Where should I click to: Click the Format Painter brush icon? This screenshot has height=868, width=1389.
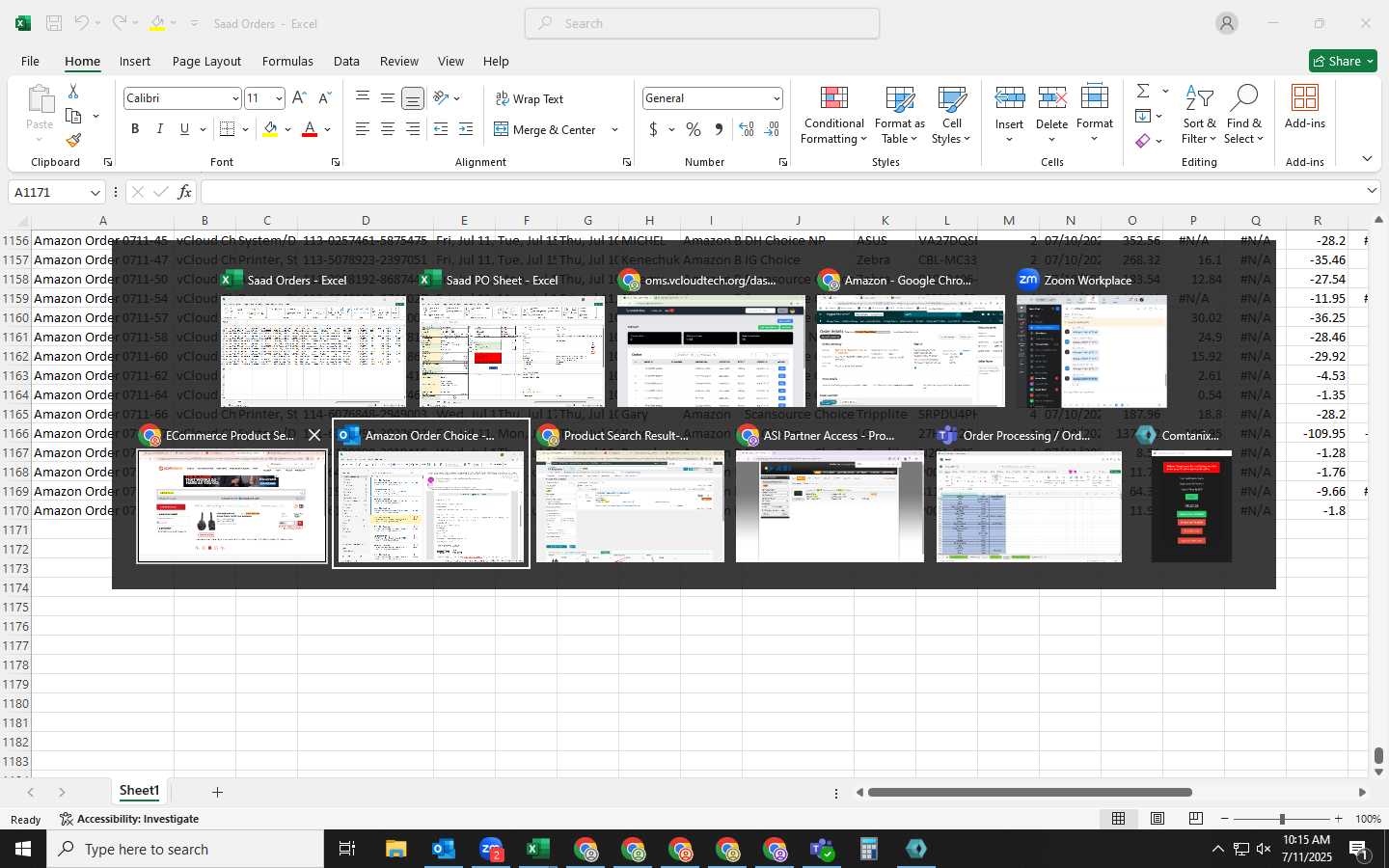(73, 140)
